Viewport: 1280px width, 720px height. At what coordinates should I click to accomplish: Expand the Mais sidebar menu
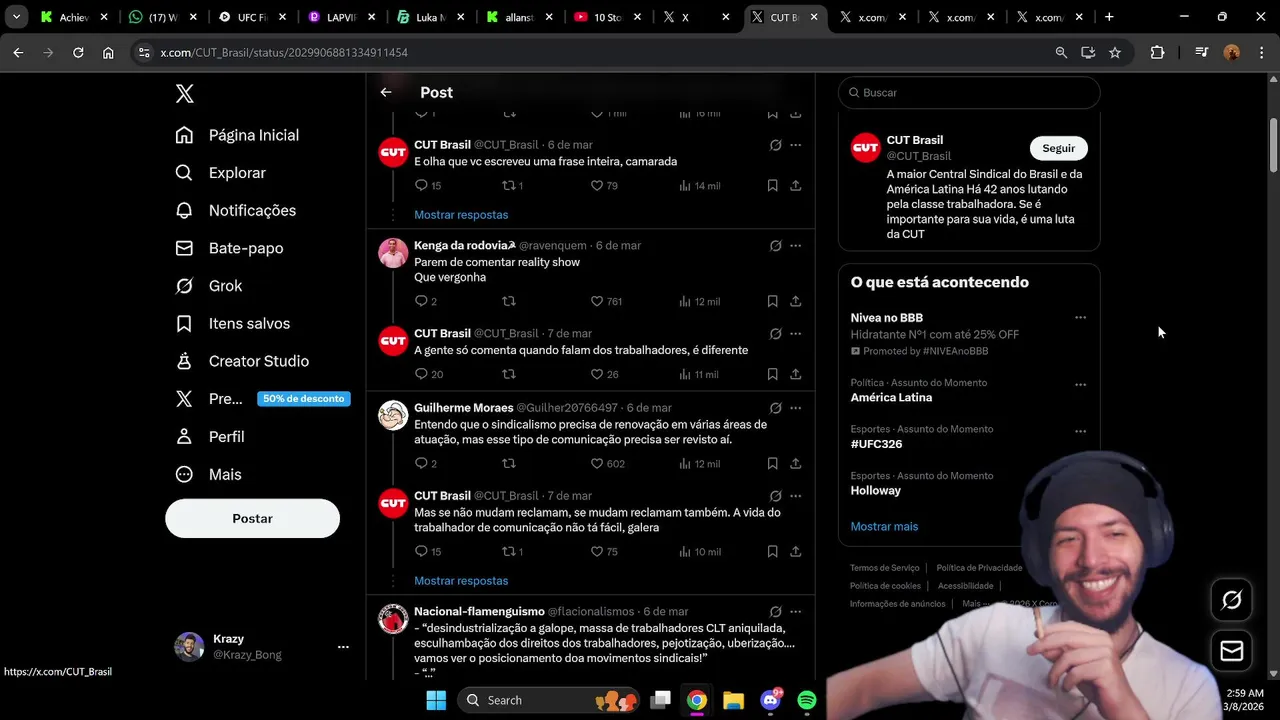208,475
